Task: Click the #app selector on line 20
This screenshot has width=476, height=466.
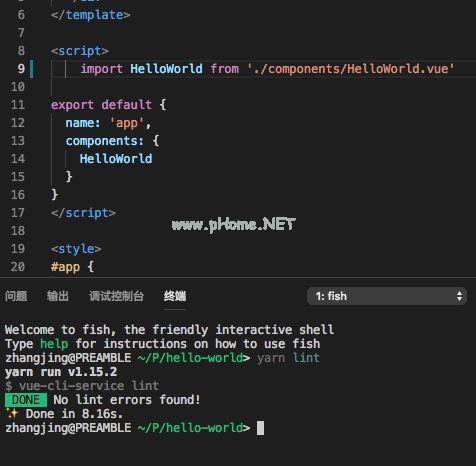Action: pyautogui.click(x=65, y=267)
